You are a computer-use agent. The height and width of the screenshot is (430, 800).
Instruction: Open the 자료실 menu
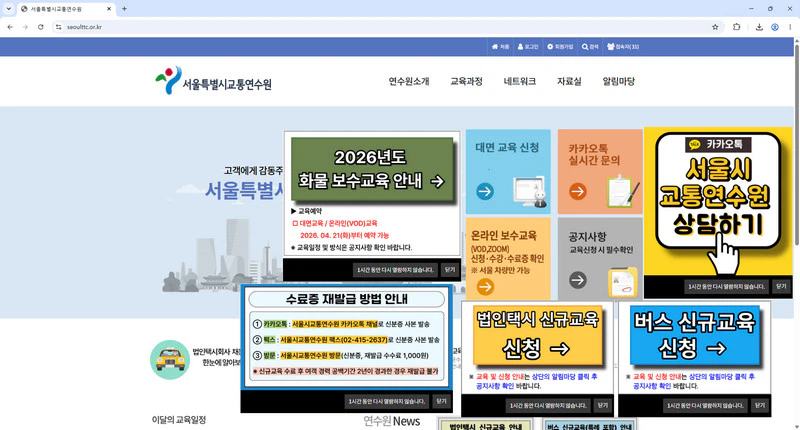click(x=569, y=81)
